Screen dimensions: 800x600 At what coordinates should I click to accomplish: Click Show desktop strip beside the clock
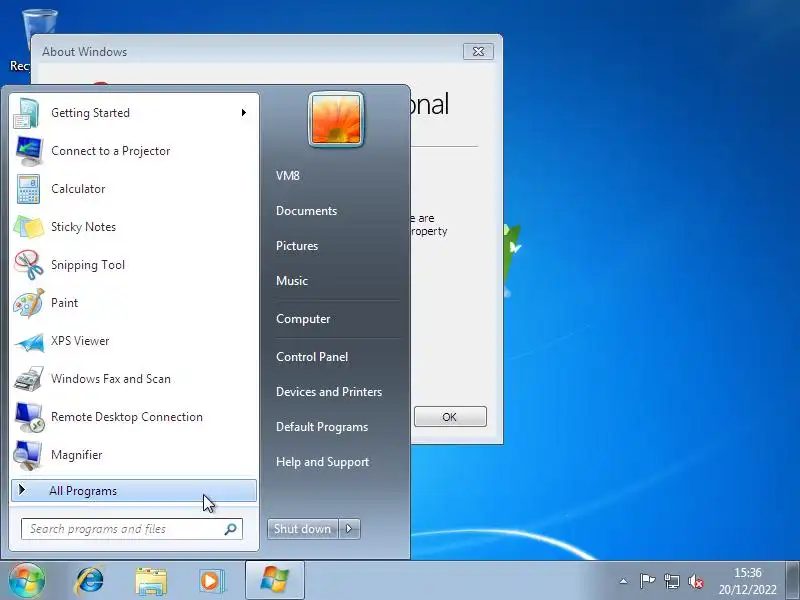coord(792,581)
